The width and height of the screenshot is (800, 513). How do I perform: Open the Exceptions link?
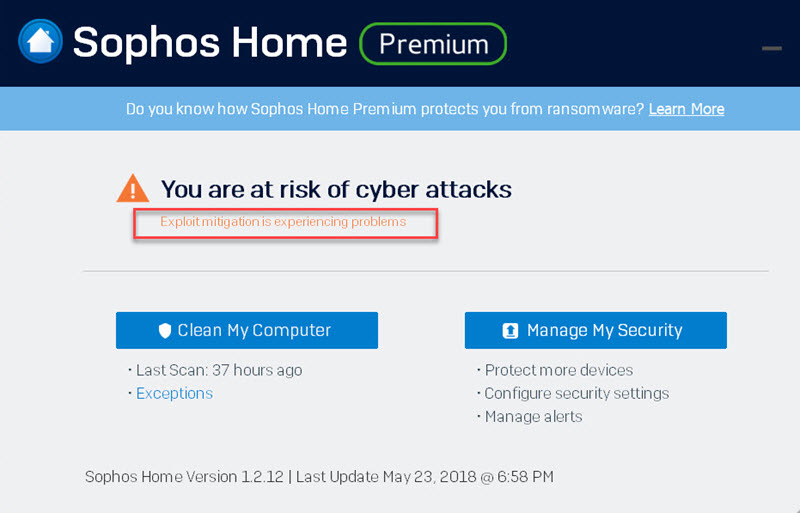(x=174, y=393)
